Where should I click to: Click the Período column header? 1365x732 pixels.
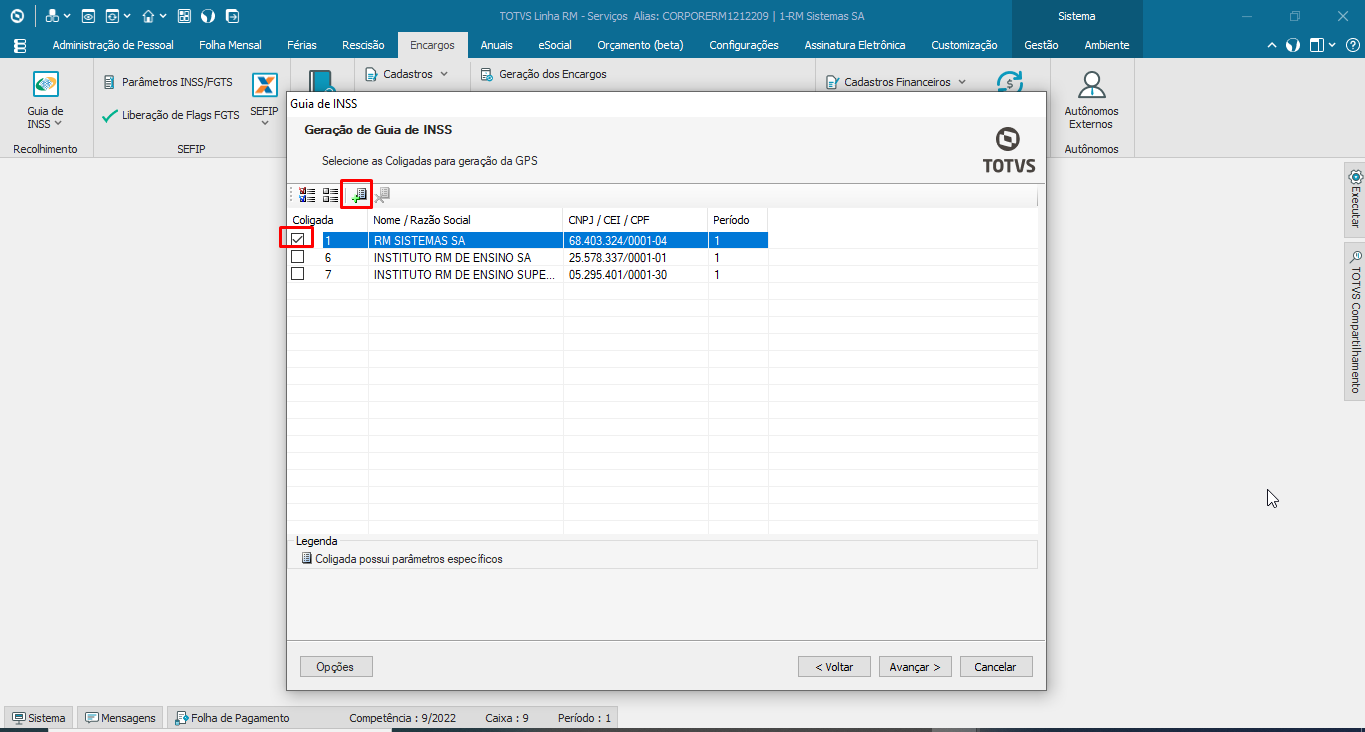point(738,220)
